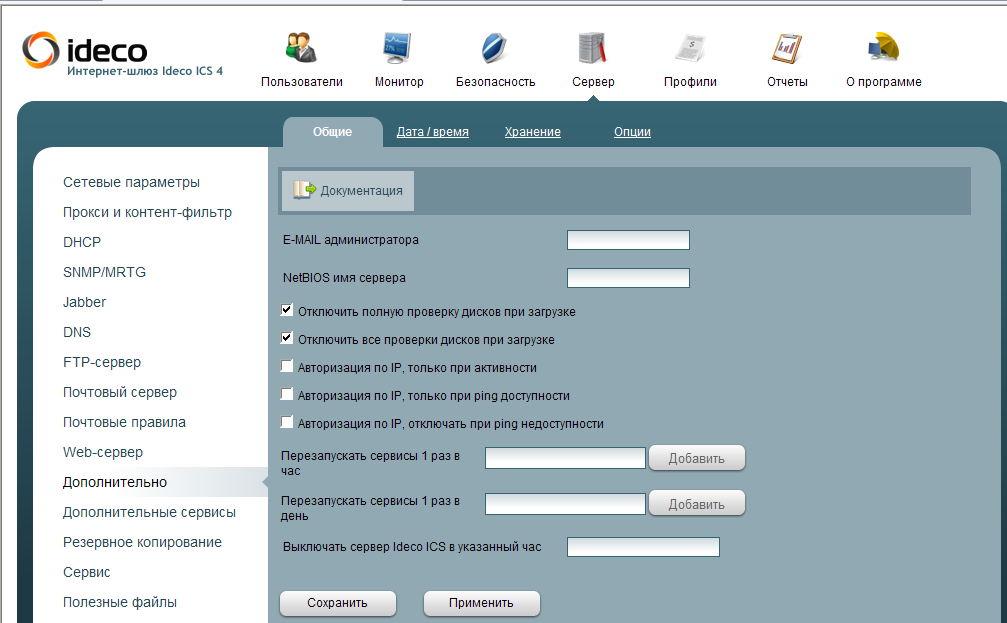Click Добавить for hourly service restart
1007x623 pixels.
pos(697,458)
